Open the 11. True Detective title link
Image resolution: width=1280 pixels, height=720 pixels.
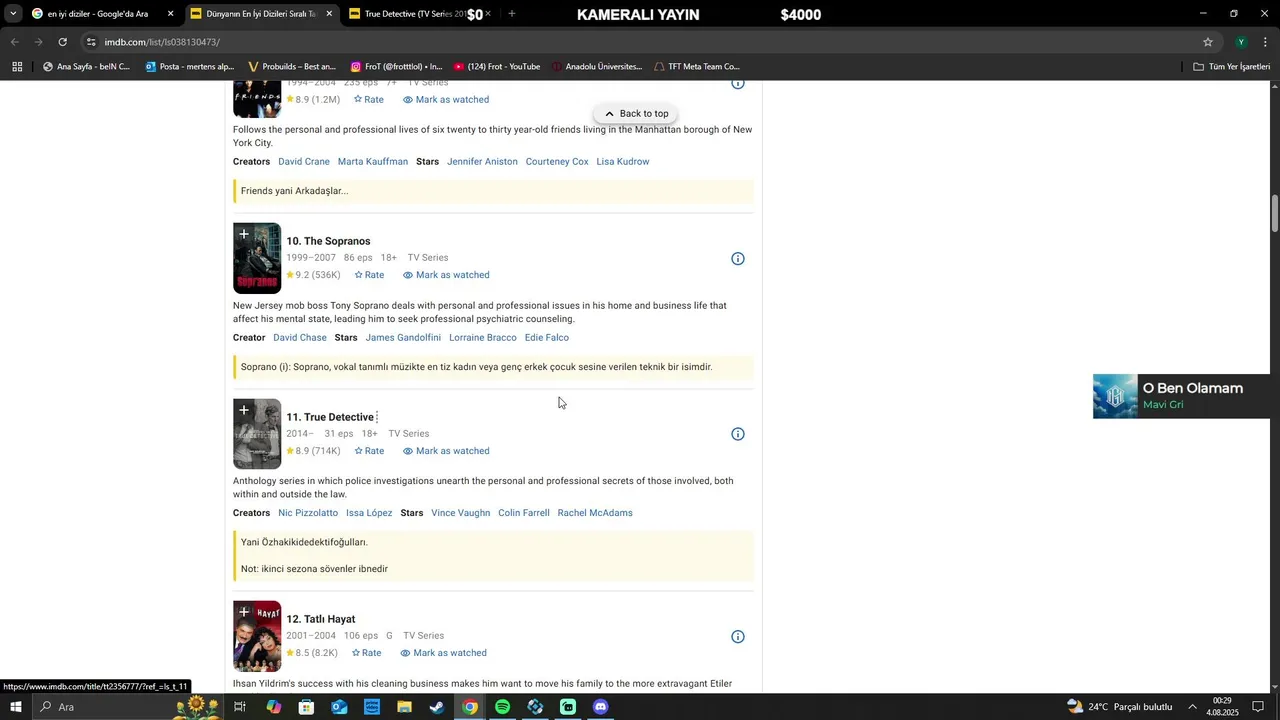click(x=330, y=417)
